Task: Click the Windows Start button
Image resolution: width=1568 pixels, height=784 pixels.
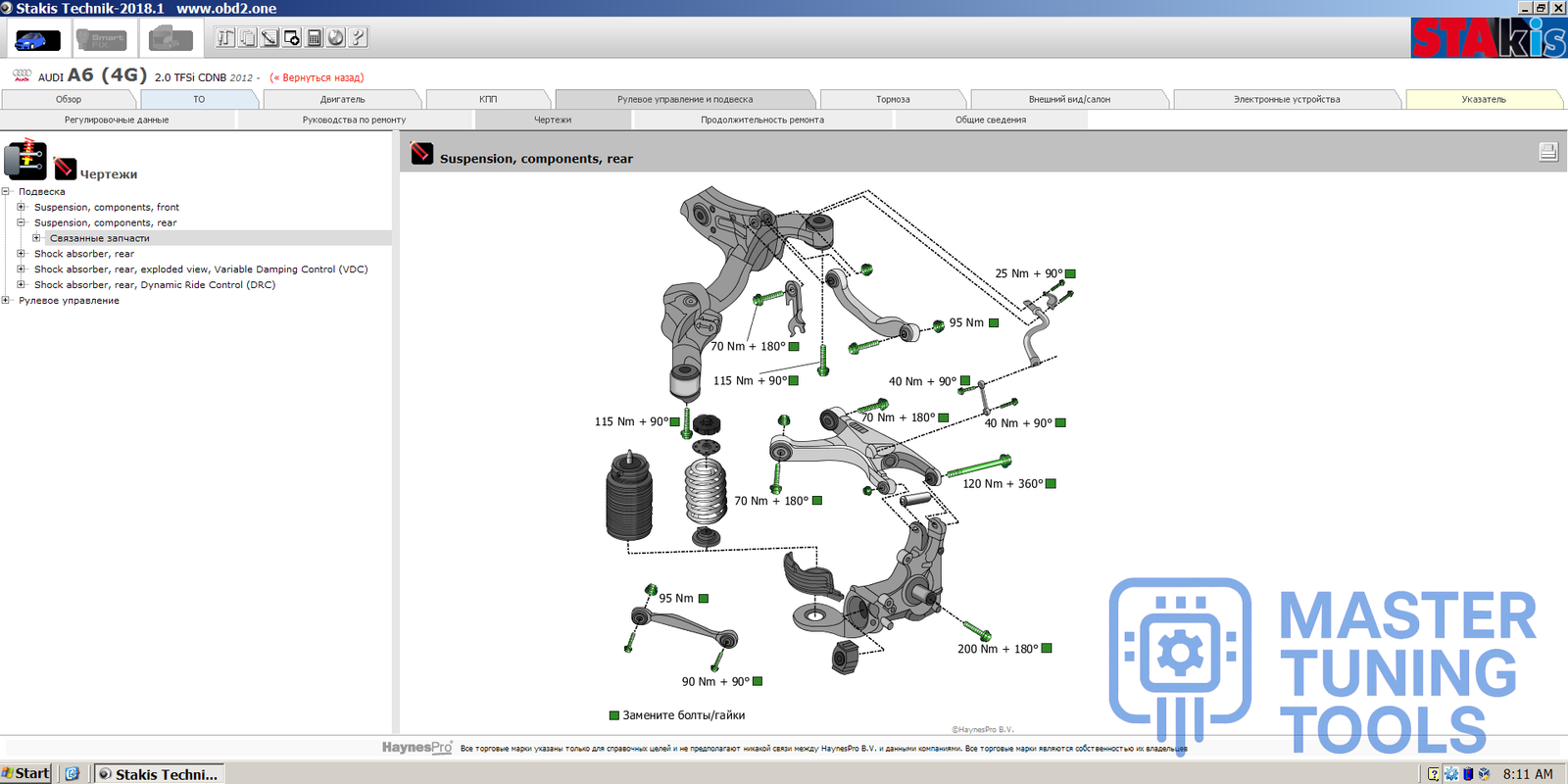Action: click(x=26, y=773)
